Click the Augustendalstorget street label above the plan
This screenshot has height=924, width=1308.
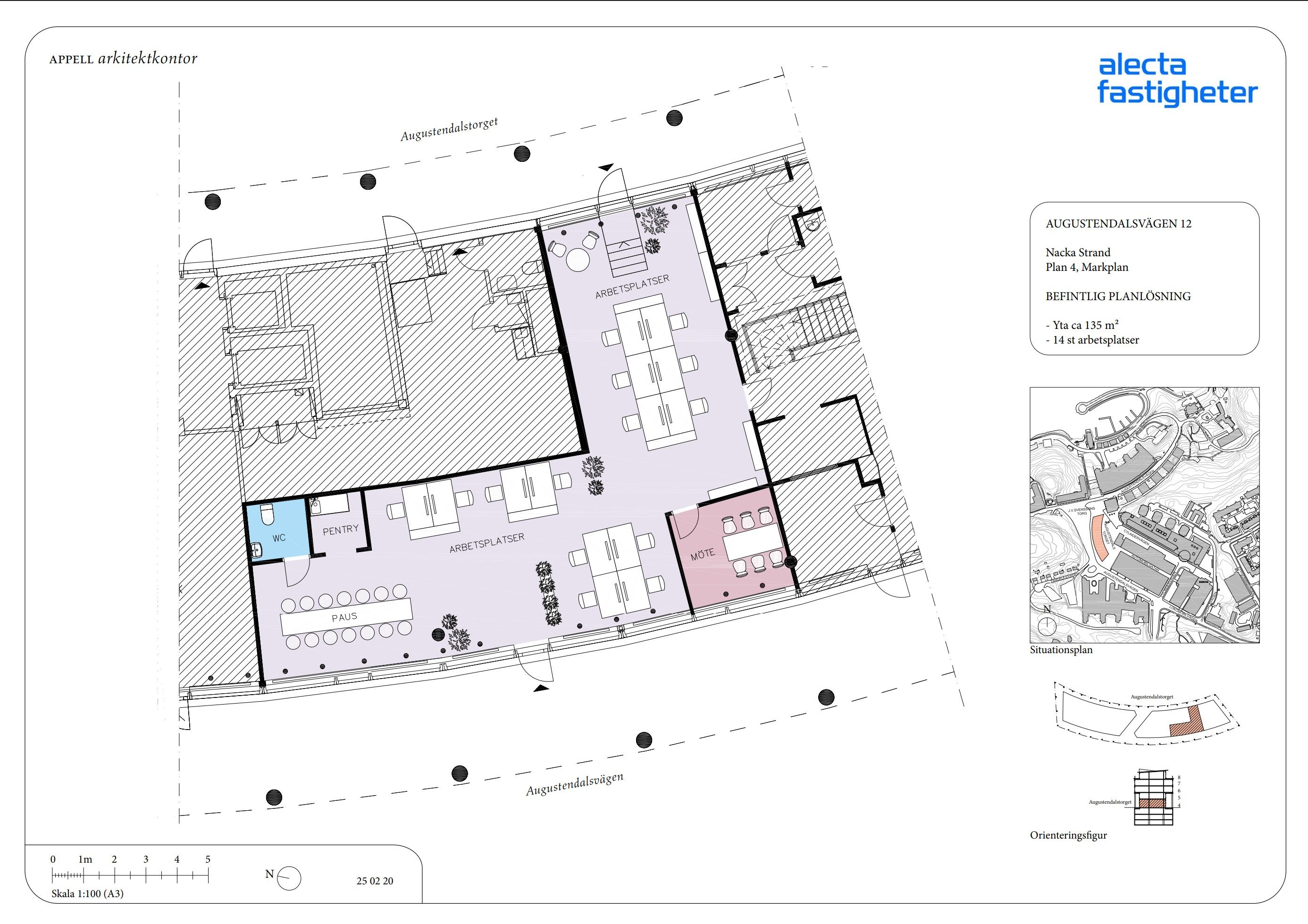[449, 129]
